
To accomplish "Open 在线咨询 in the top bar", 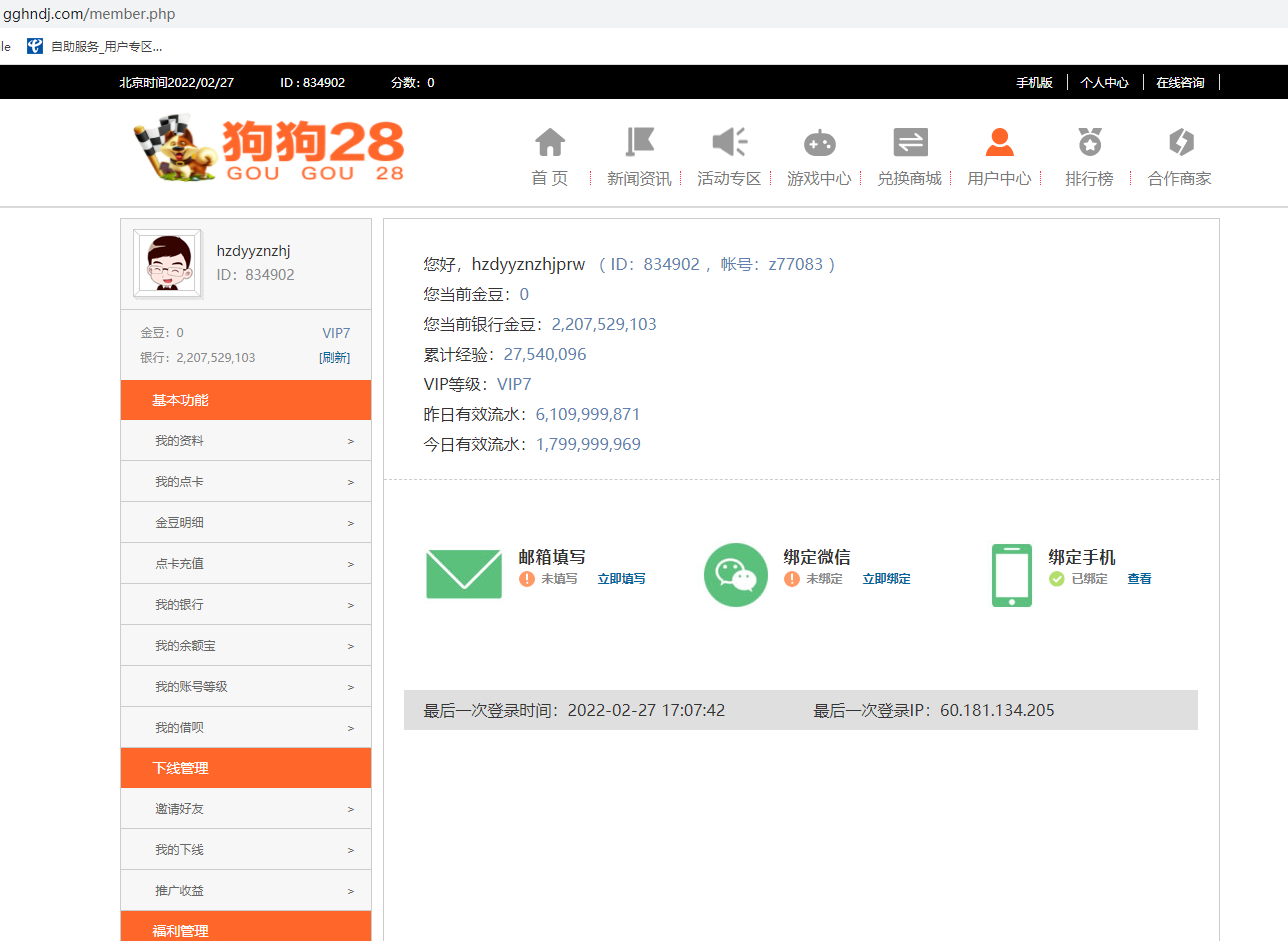I will pos(1180,83).
